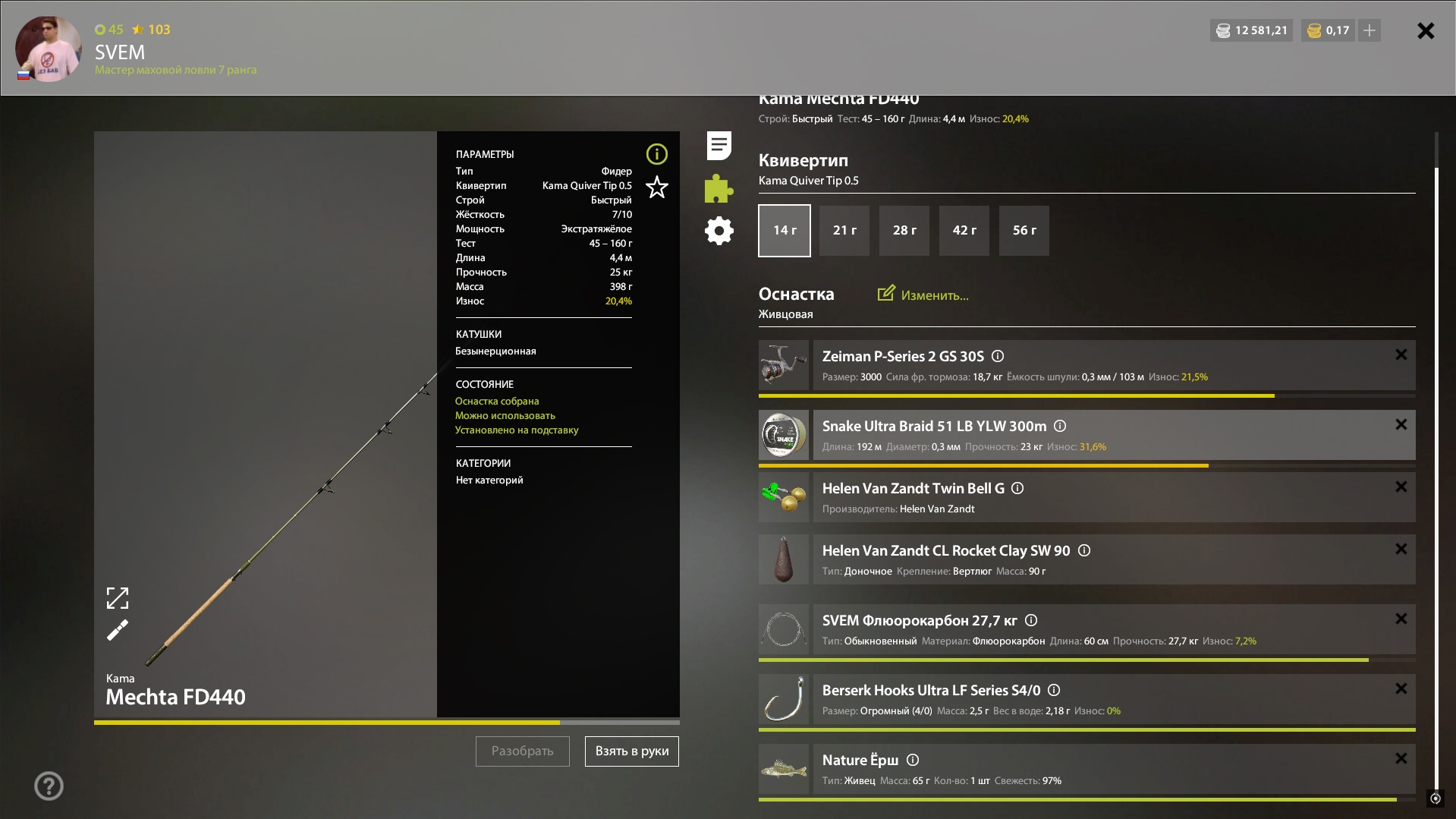Screen dimensions: 1456x819
Task: Click the Zeiman reel wear bar
Action: point(1087,395)
